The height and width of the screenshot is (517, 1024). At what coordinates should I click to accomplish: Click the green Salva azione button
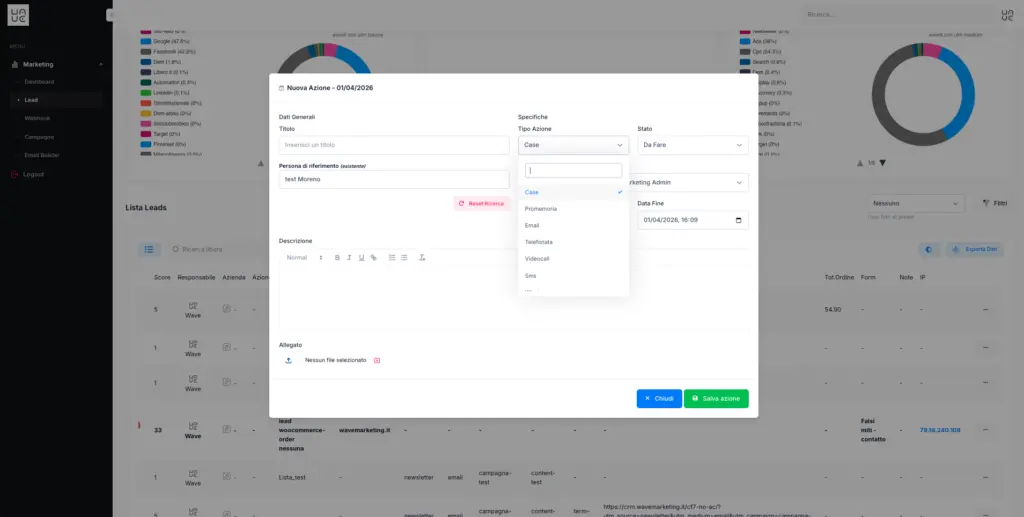[716, 399]
